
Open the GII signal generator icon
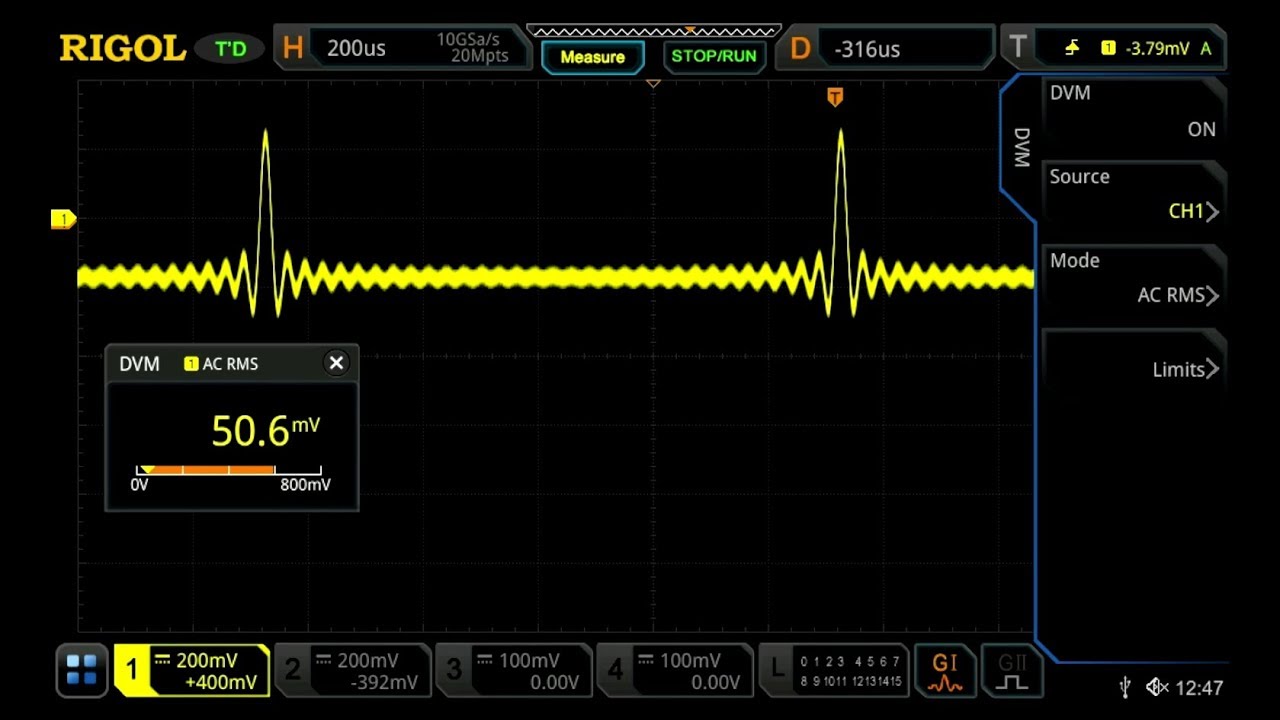coord(1011,671)
